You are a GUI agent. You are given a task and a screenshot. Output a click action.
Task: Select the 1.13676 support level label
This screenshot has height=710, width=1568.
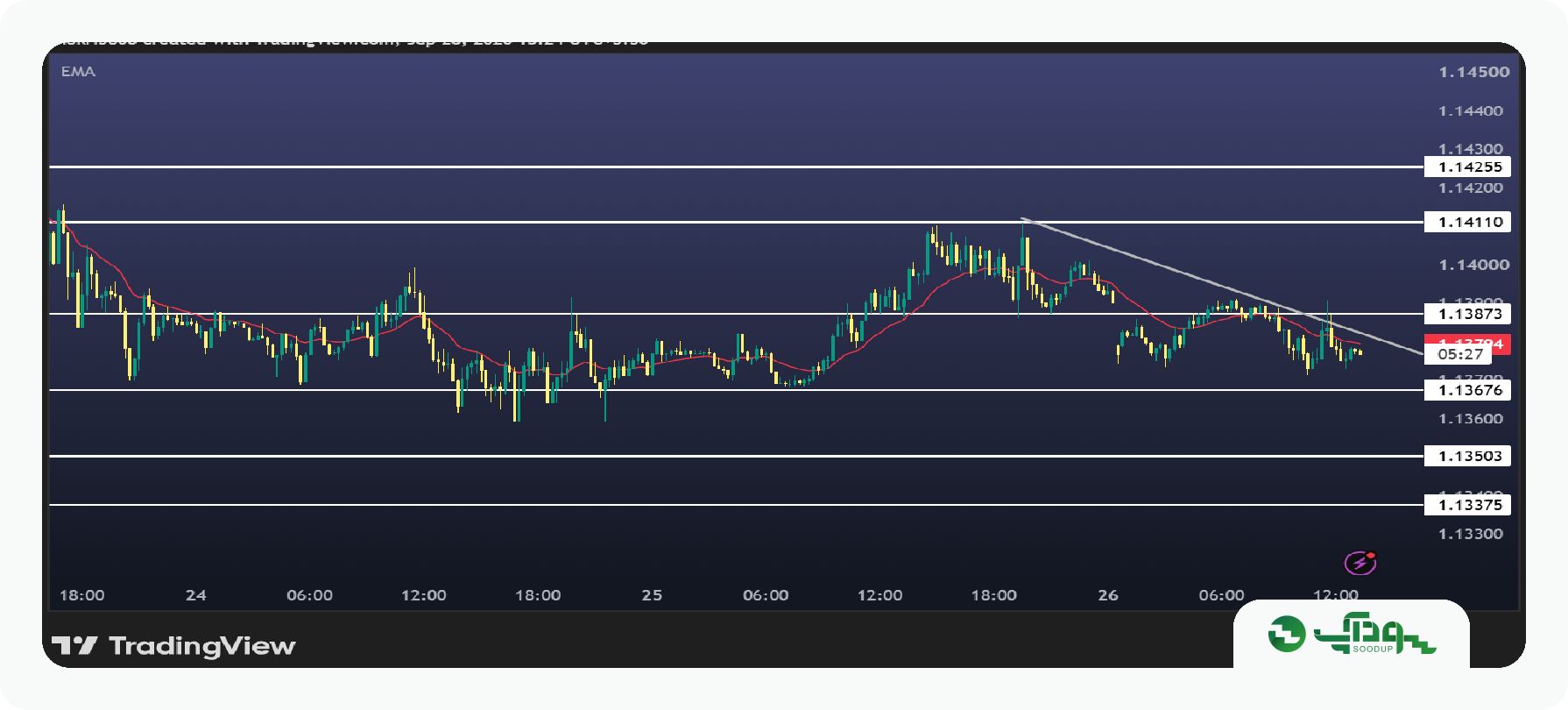point(1467,390)
